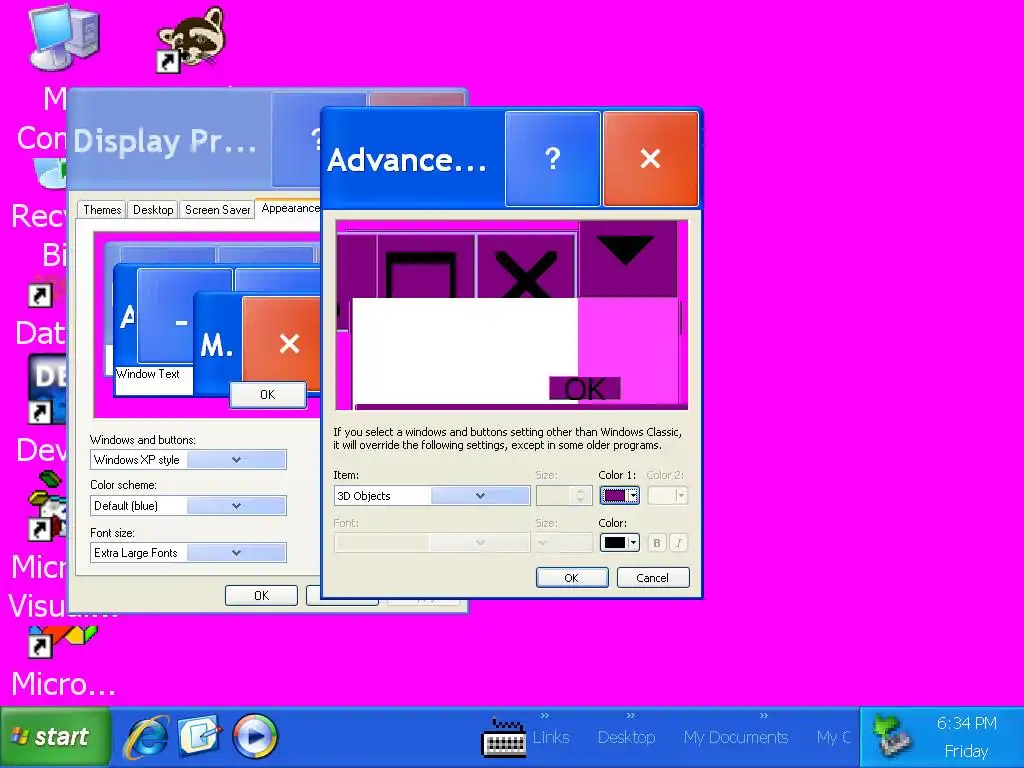Click the system tray network icon

coord(892,737)
